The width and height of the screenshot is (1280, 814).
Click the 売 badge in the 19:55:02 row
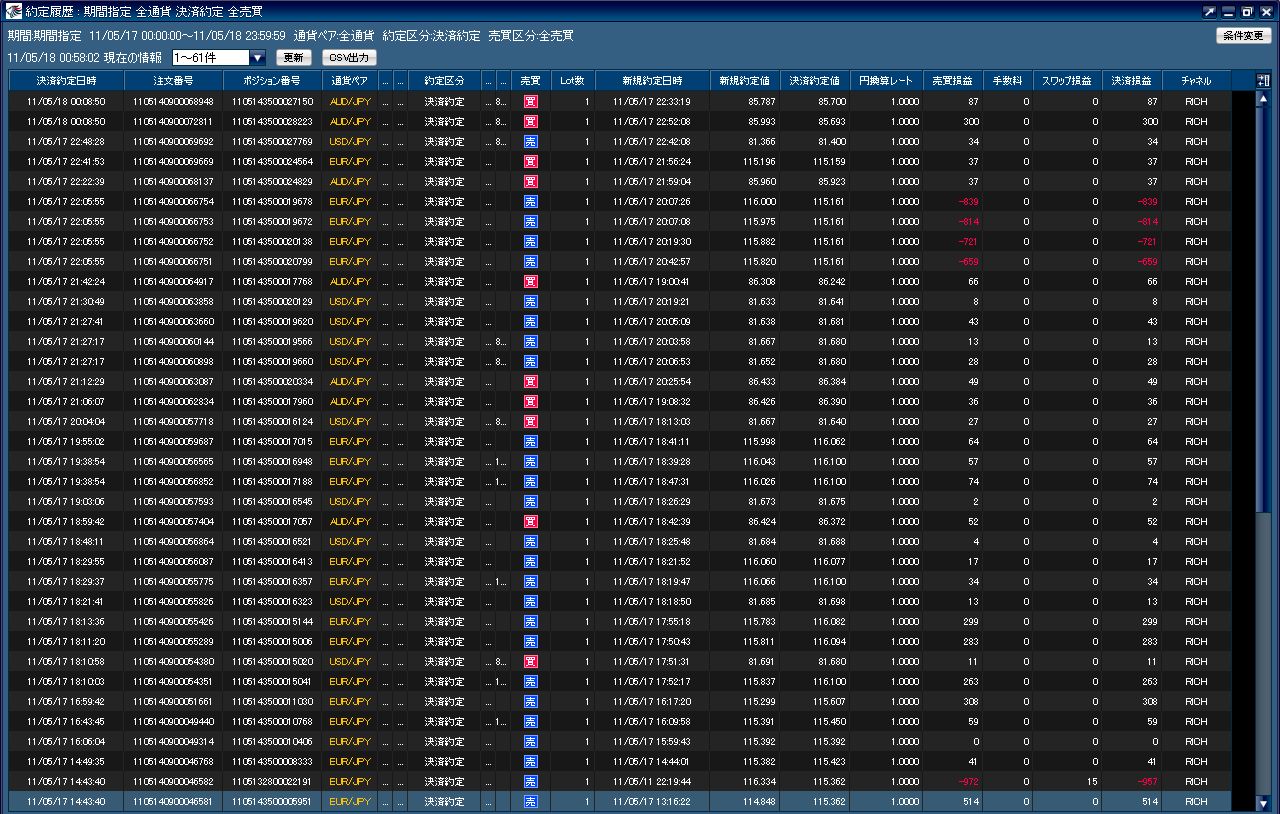coord(531,442)
